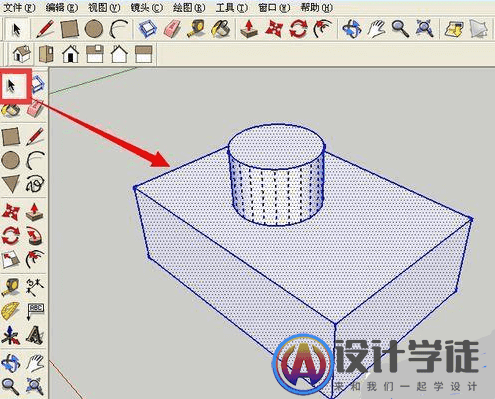Click Make Component in the left tool palette

tap(38, 83)
